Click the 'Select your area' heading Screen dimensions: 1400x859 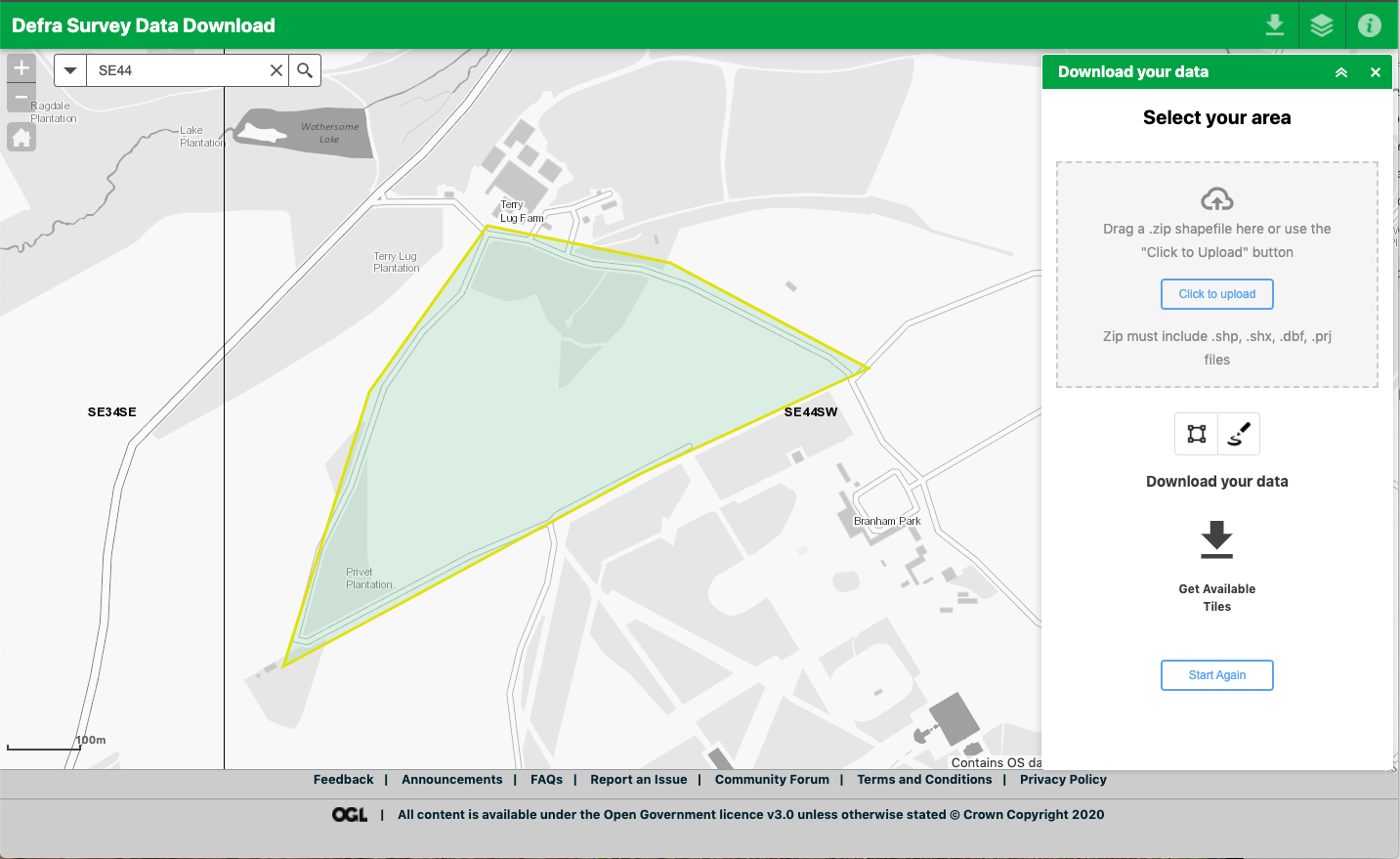(x=1217, y=118)
